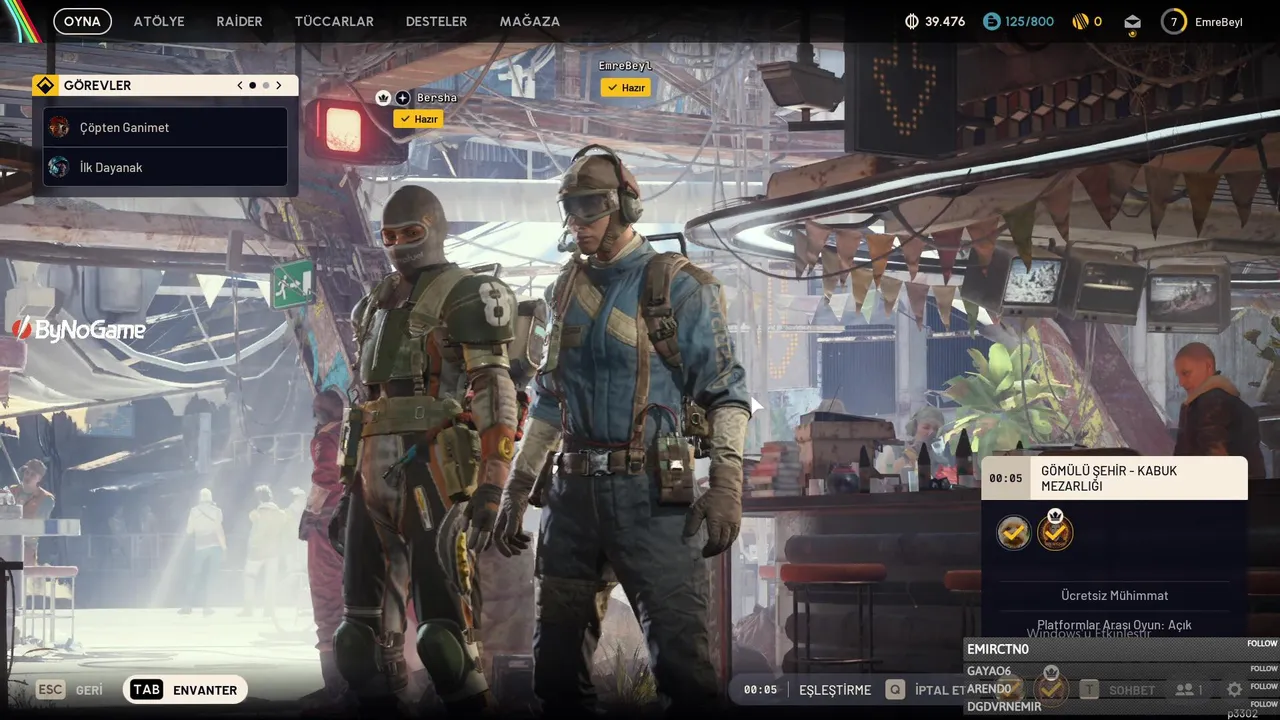Image resolution: width=1280 pixels, height=720 pixels.
Task: Open the level 7 profile ring
Action: pyautogui.click(x=1174, y=21)
